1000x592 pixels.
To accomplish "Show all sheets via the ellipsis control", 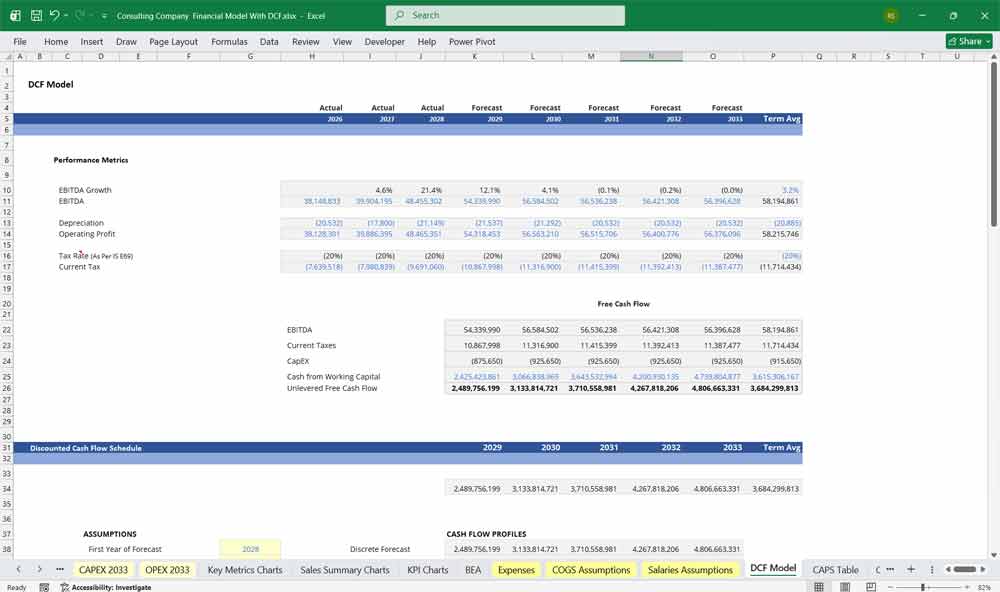I will (60, 569).
